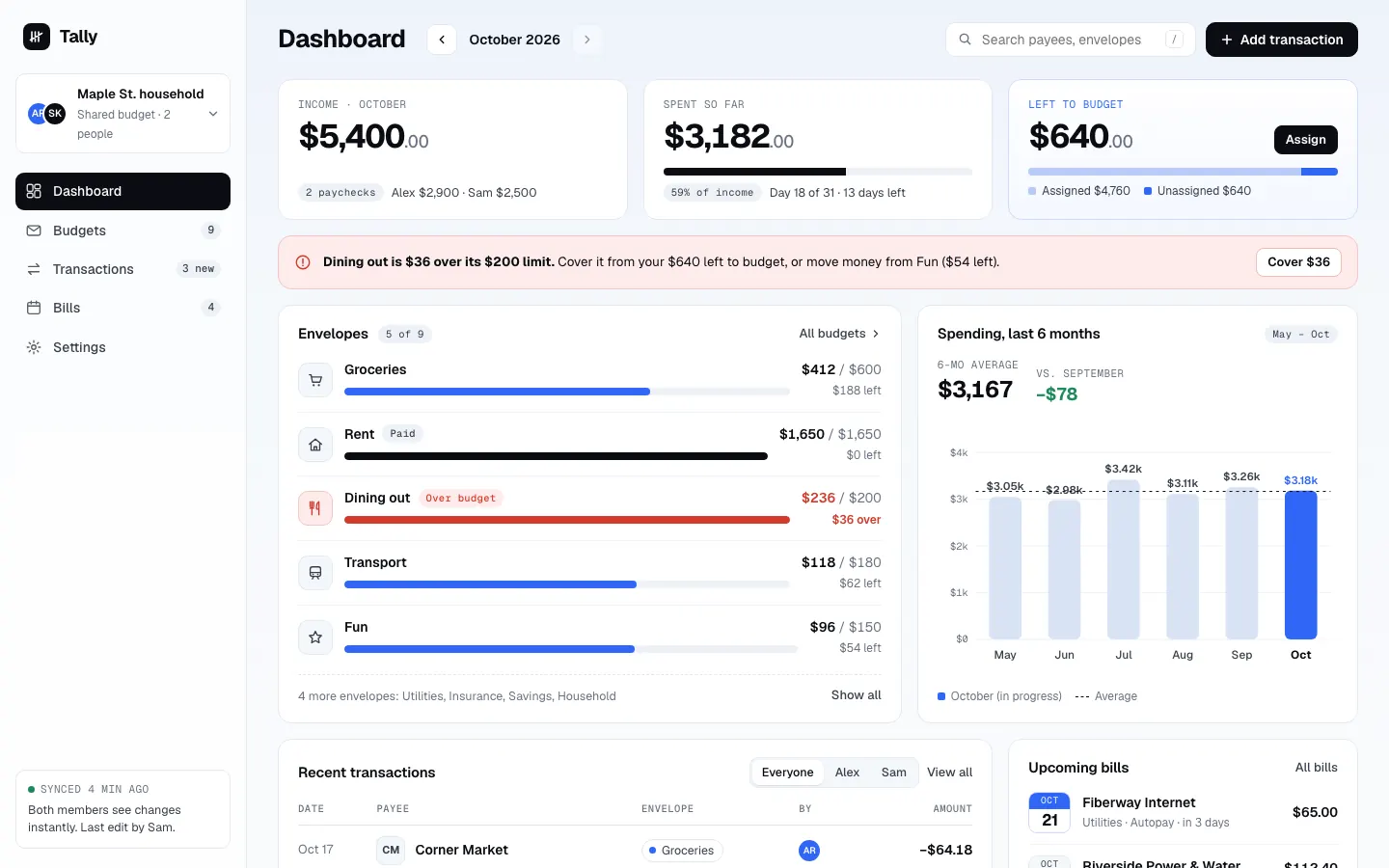Open Bills in the sidebar
The width and height of the screenshot is (1389, 868).
tap(123, 308)
